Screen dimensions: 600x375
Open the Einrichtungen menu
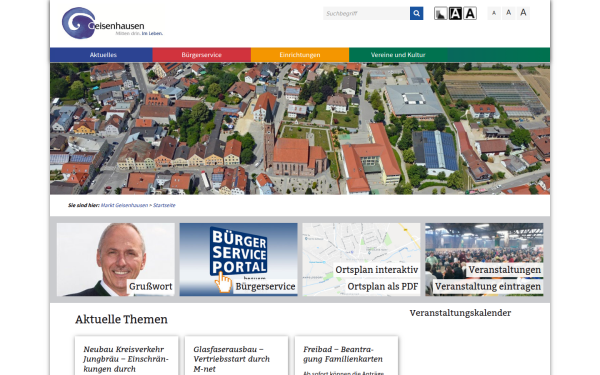(x=300, y=55)
